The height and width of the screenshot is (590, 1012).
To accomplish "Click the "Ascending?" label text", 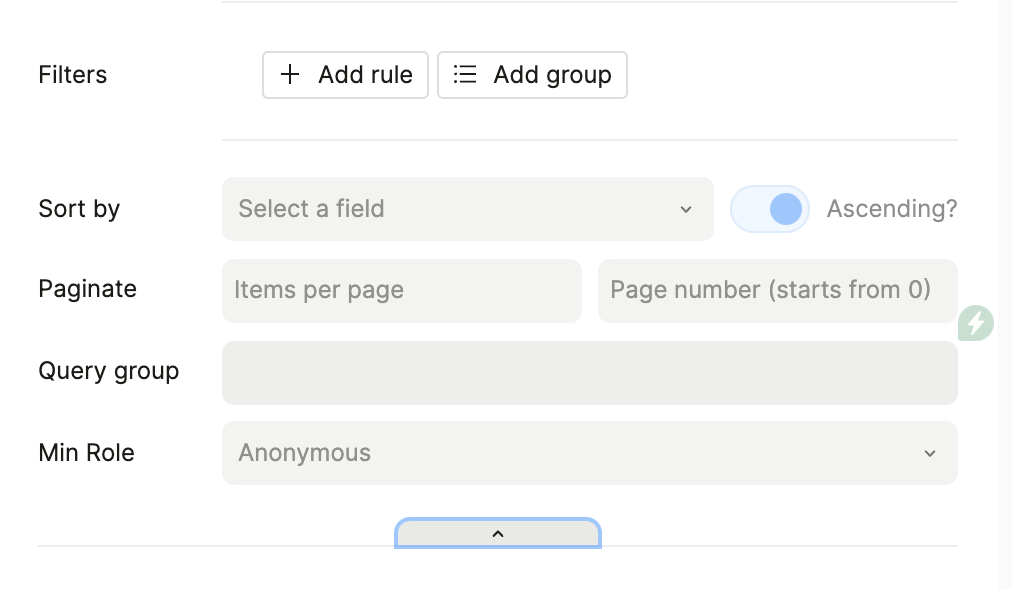I will (x=891, y=209).
